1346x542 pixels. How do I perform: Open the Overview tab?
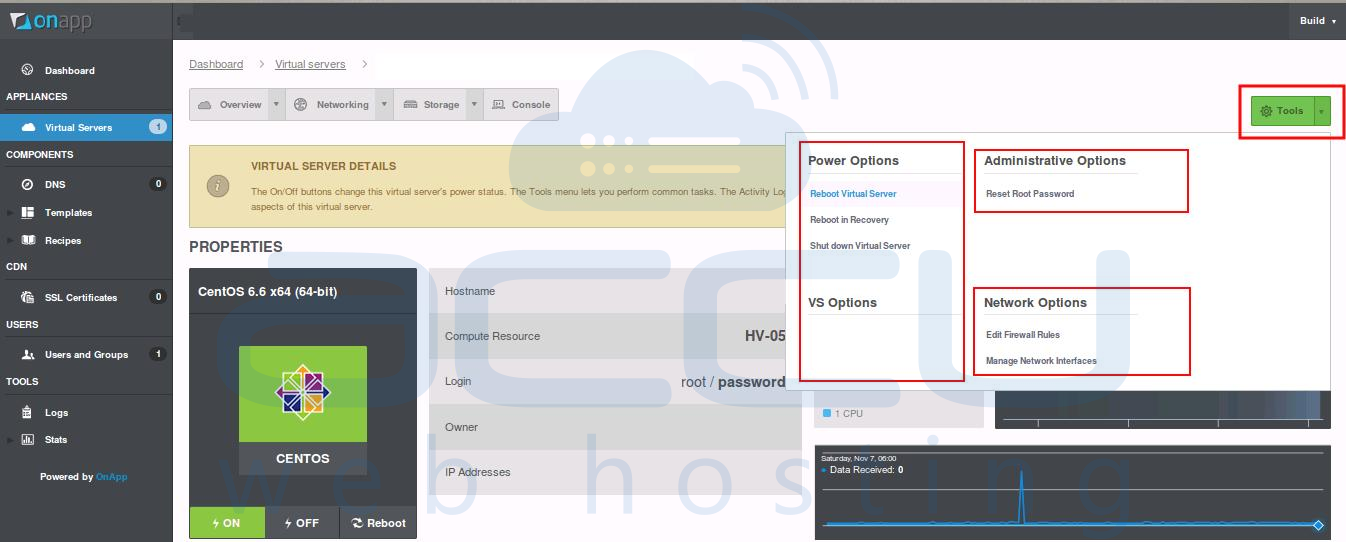(x=229, y=105)
